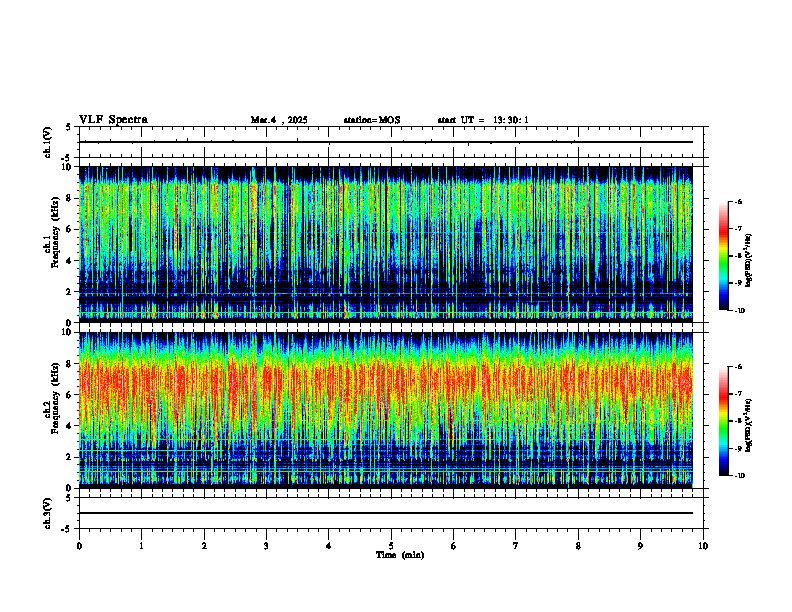This screenshot has width=792, height=612.
Task: Click the time axis tick label "9"
Action: tap(640, 546)
